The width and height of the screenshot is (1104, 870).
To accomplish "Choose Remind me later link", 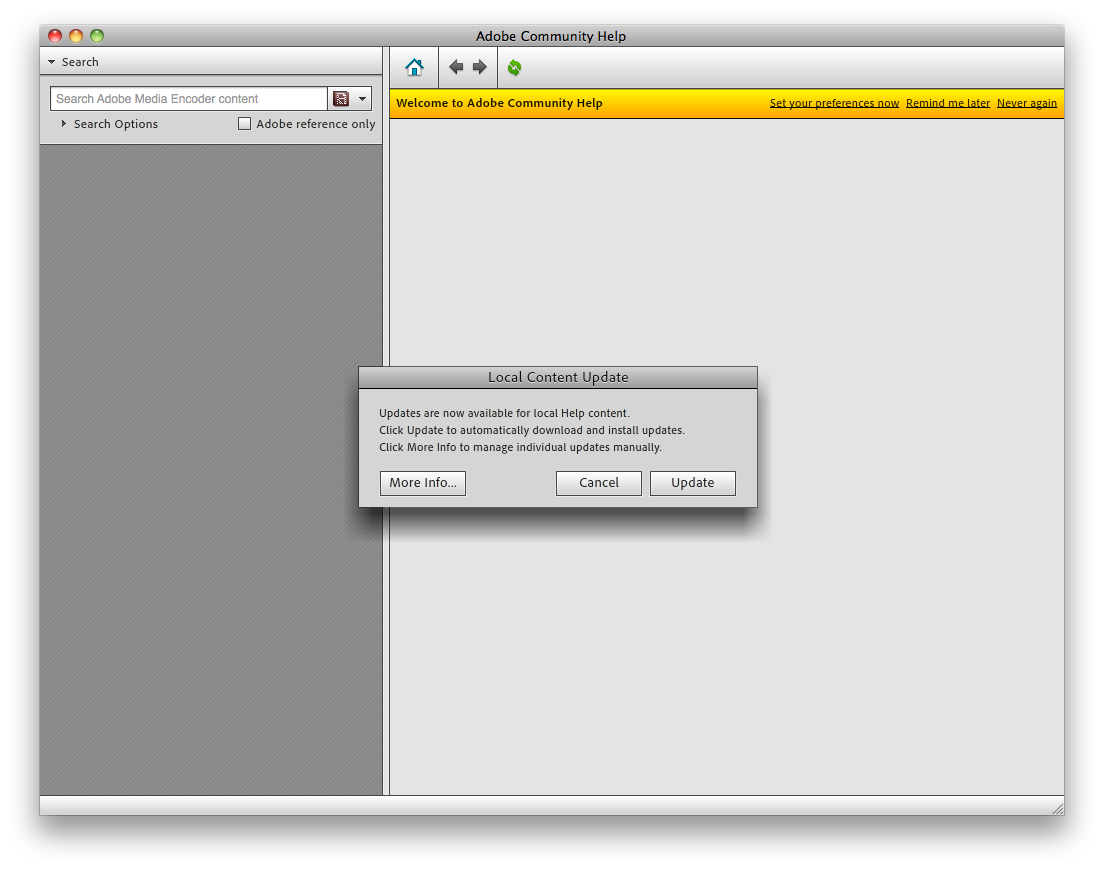I will click(948, 103).
